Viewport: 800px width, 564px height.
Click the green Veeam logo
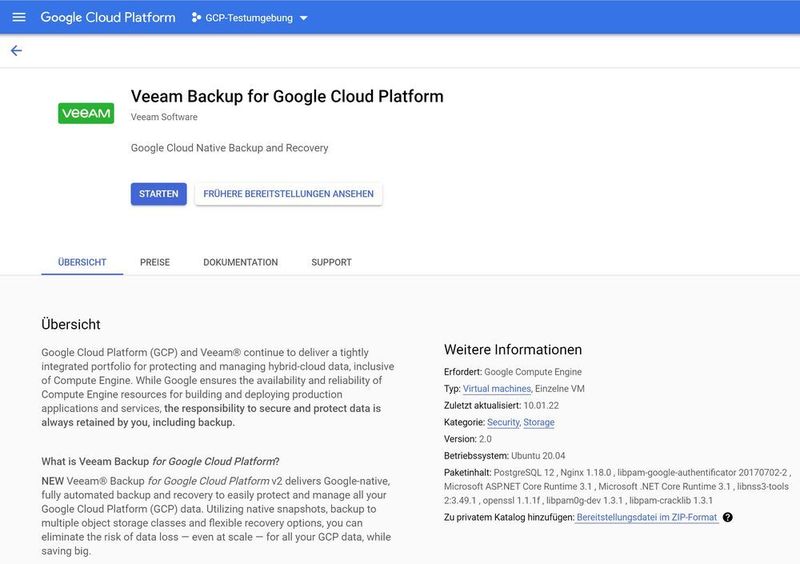86,113
